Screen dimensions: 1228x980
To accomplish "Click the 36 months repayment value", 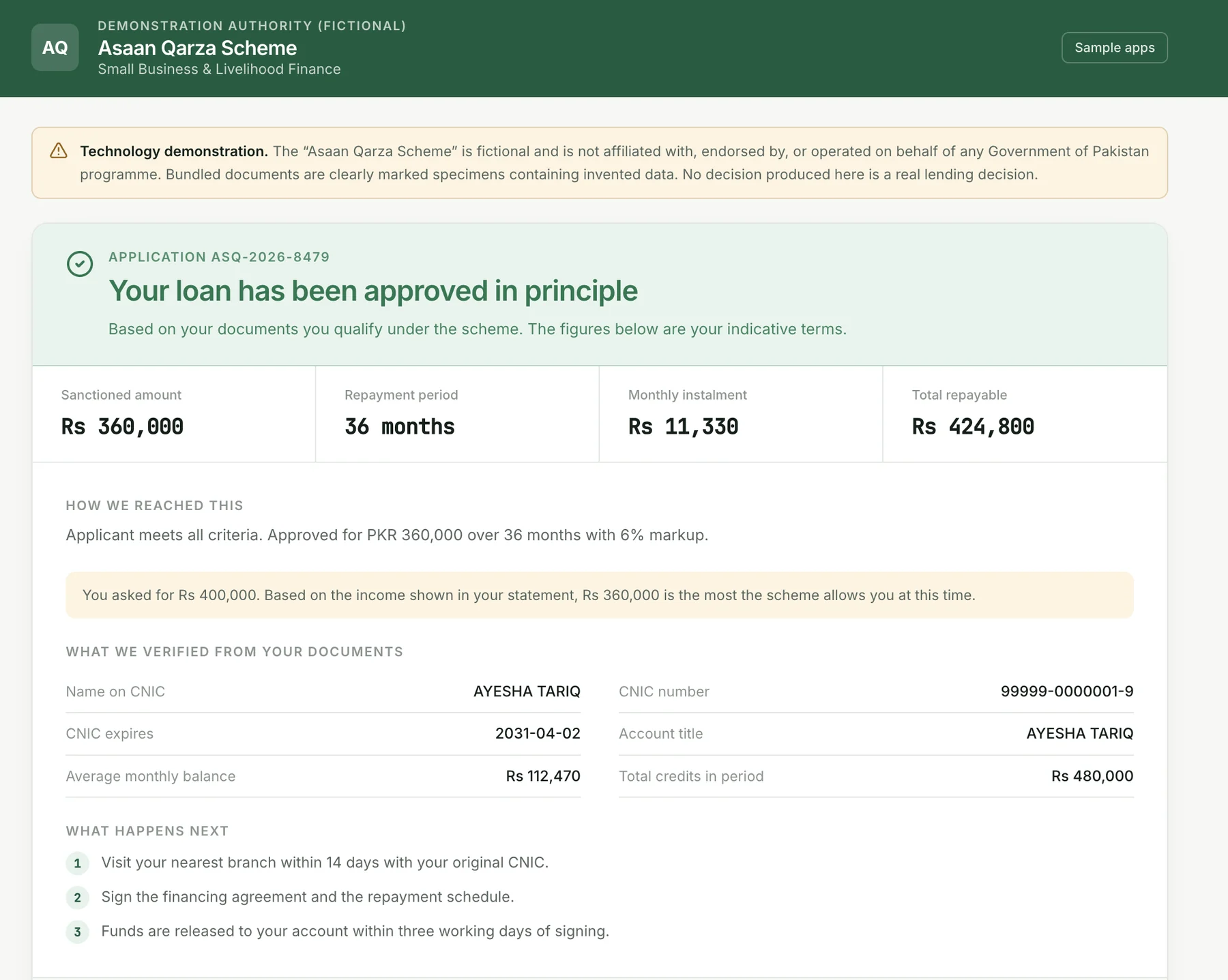I will click(400, 427).
